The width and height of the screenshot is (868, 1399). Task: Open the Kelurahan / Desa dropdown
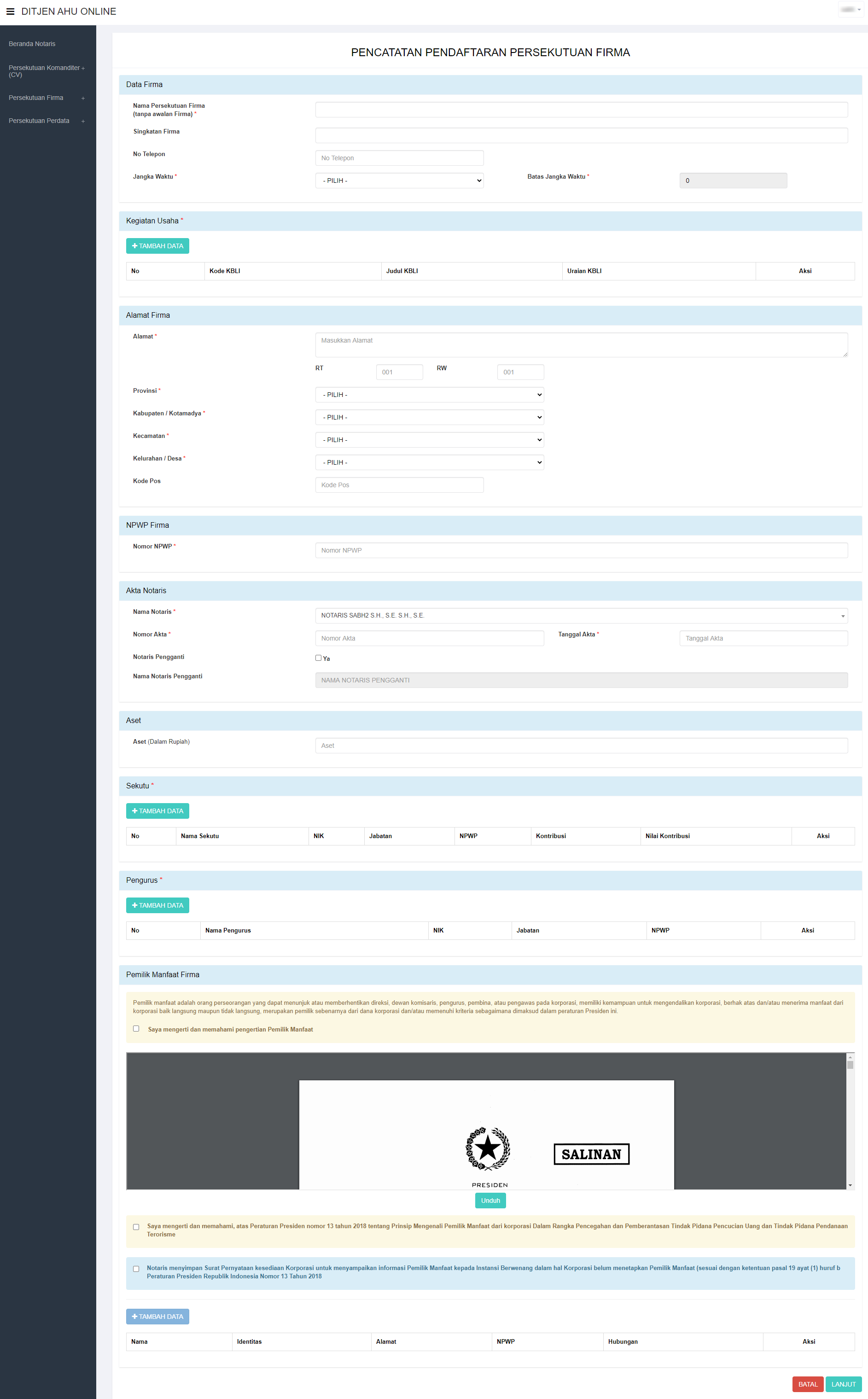click(x=429, y=463)
